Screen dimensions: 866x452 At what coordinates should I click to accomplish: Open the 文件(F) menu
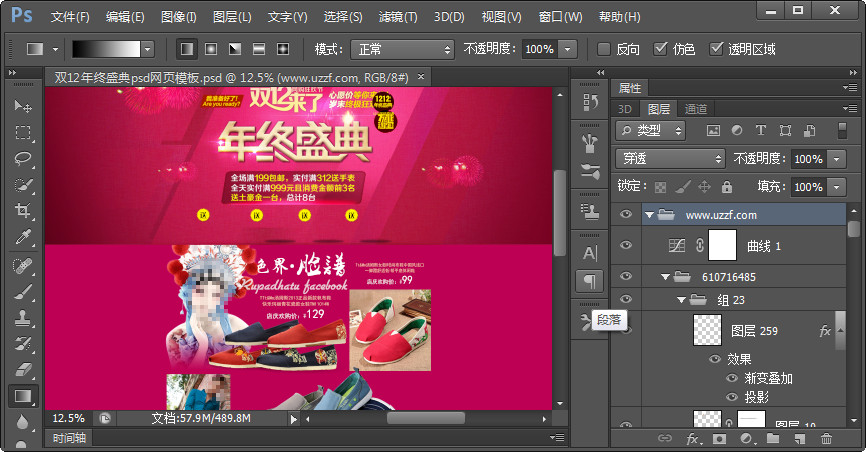click(x=70, y=17)
